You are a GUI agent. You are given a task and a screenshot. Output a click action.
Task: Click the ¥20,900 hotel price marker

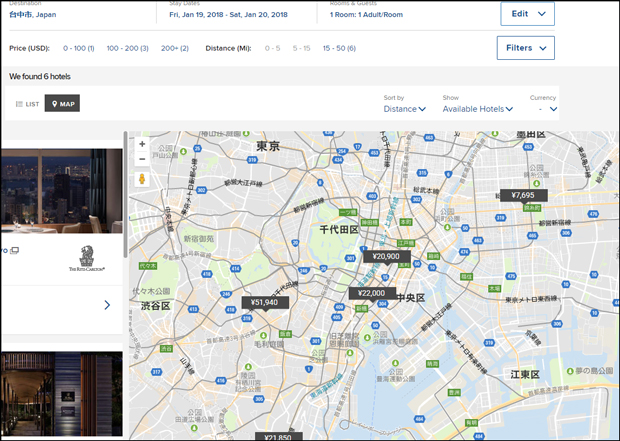385,257
